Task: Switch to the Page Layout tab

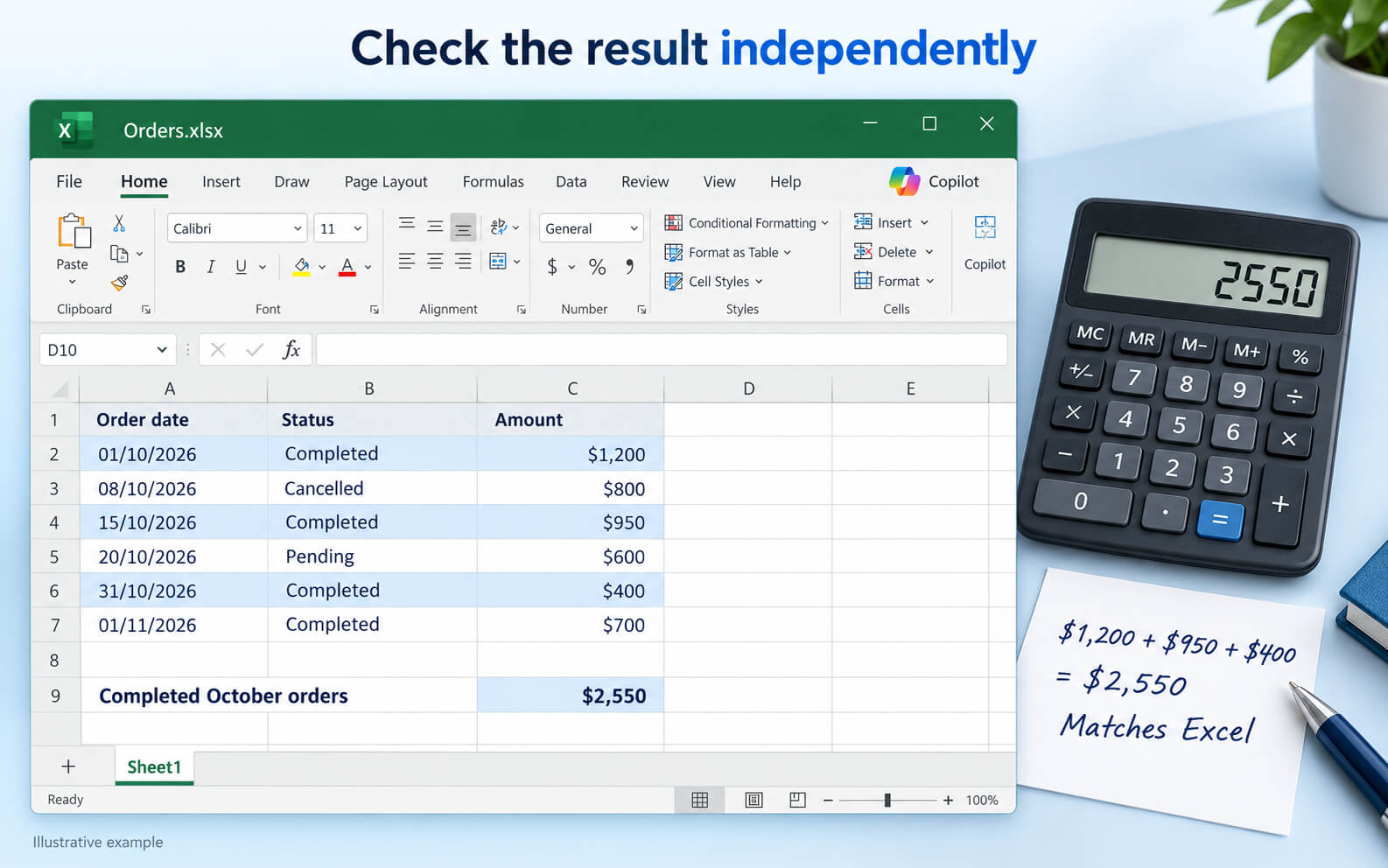Action: point(386,181)
